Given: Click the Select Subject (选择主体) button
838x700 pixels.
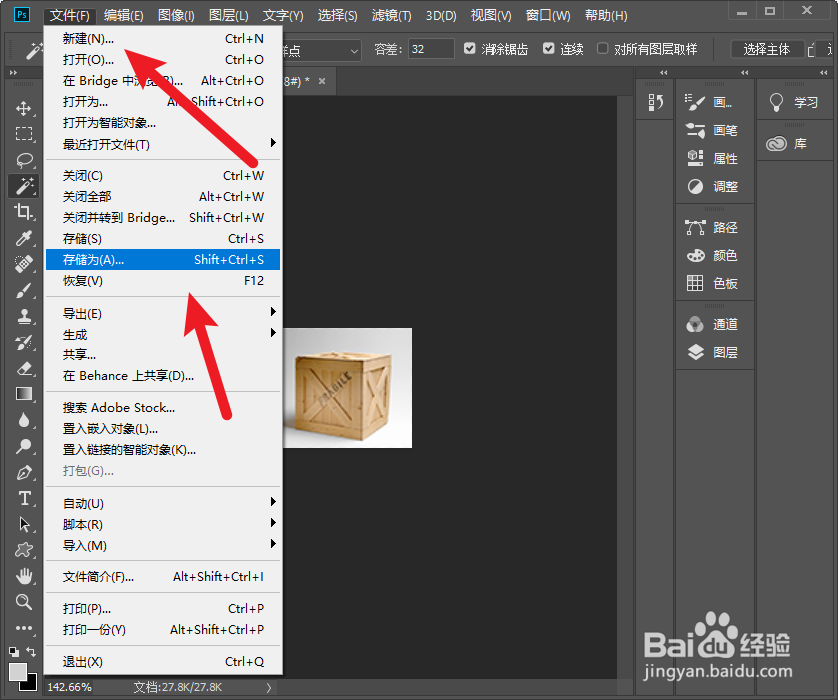Looking at the screenshot, I should pos(766,49).
